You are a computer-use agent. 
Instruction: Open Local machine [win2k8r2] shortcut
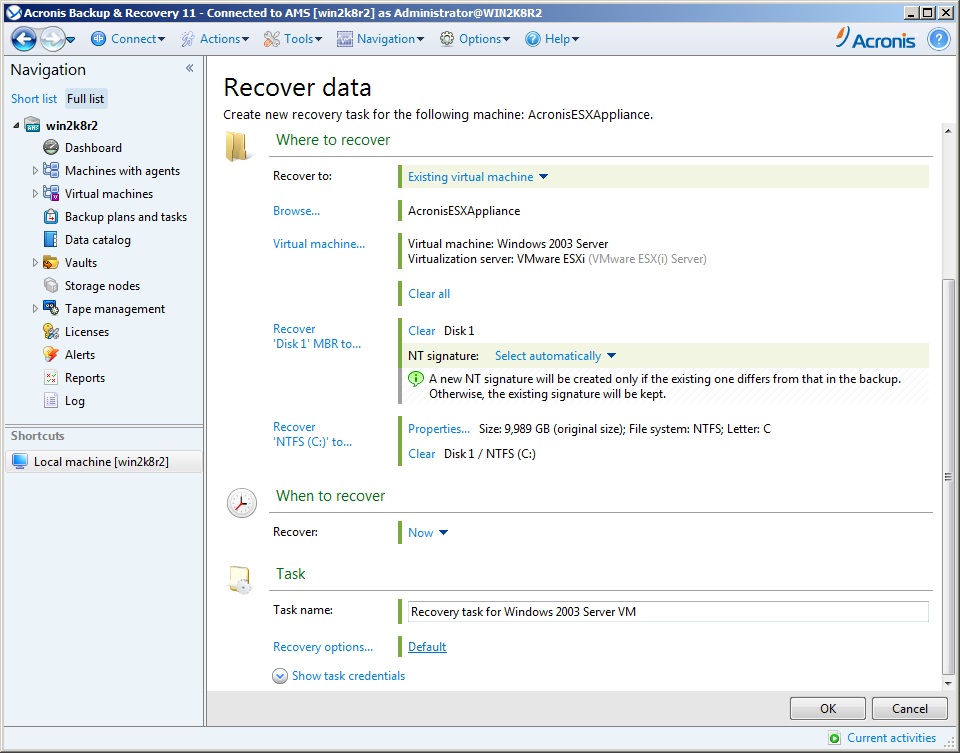pyautogui.click(x=103, y=462)
